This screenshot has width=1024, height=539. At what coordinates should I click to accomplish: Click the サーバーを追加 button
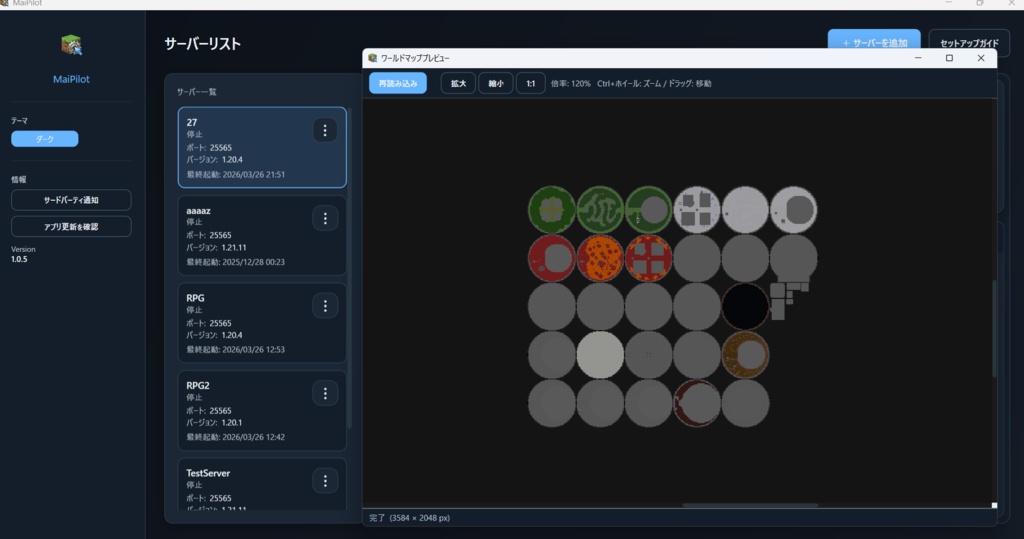point(874,41)
